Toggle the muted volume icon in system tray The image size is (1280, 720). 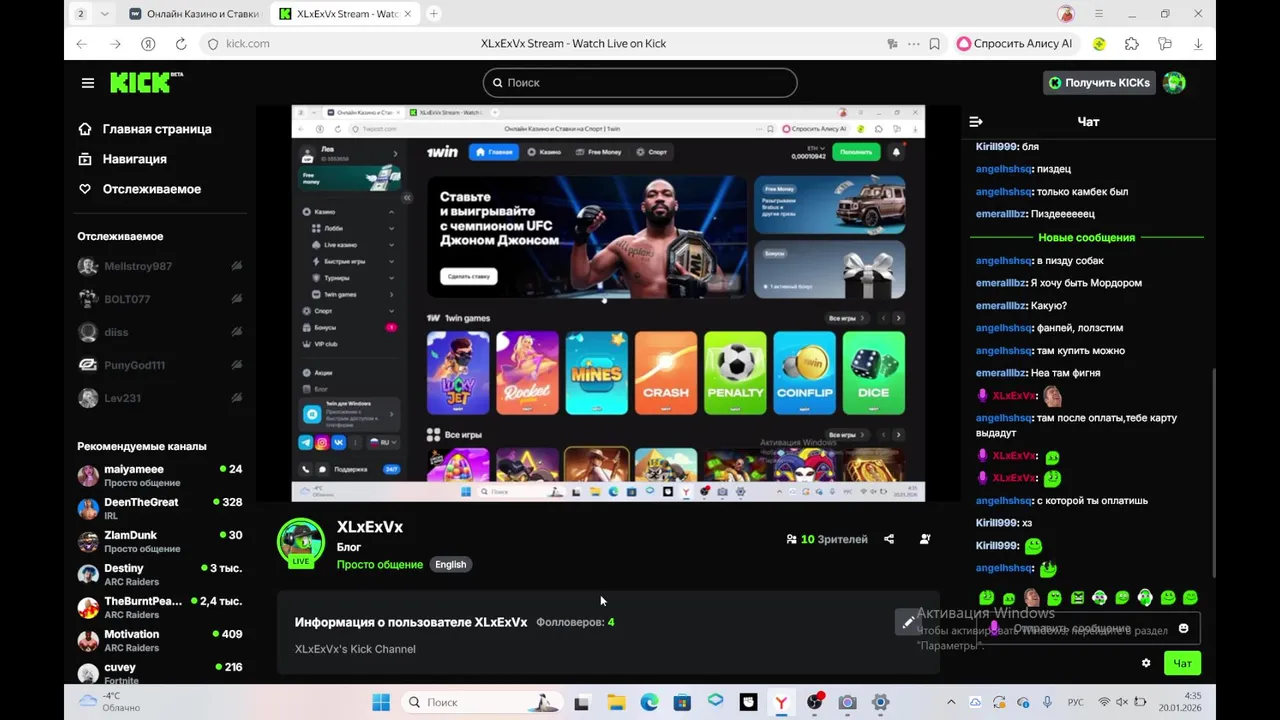click(1124, 702)
